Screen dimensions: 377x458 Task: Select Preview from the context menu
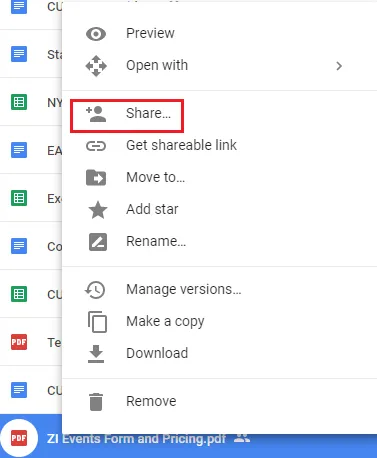click(x=220, y=33)
